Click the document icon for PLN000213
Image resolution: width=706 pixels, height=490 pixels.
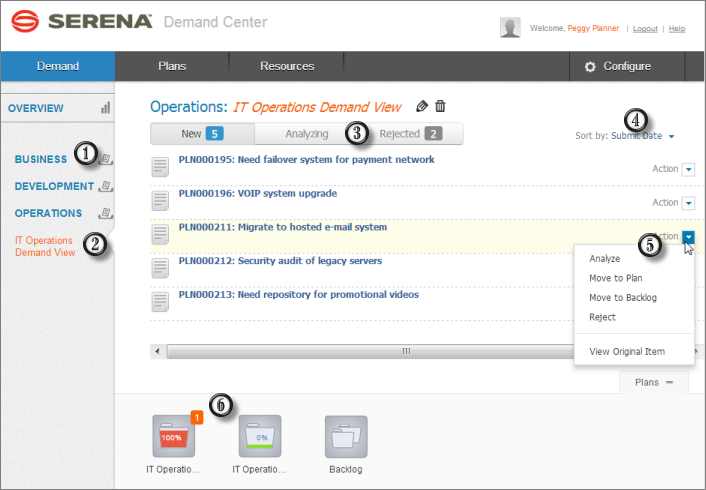161,301
